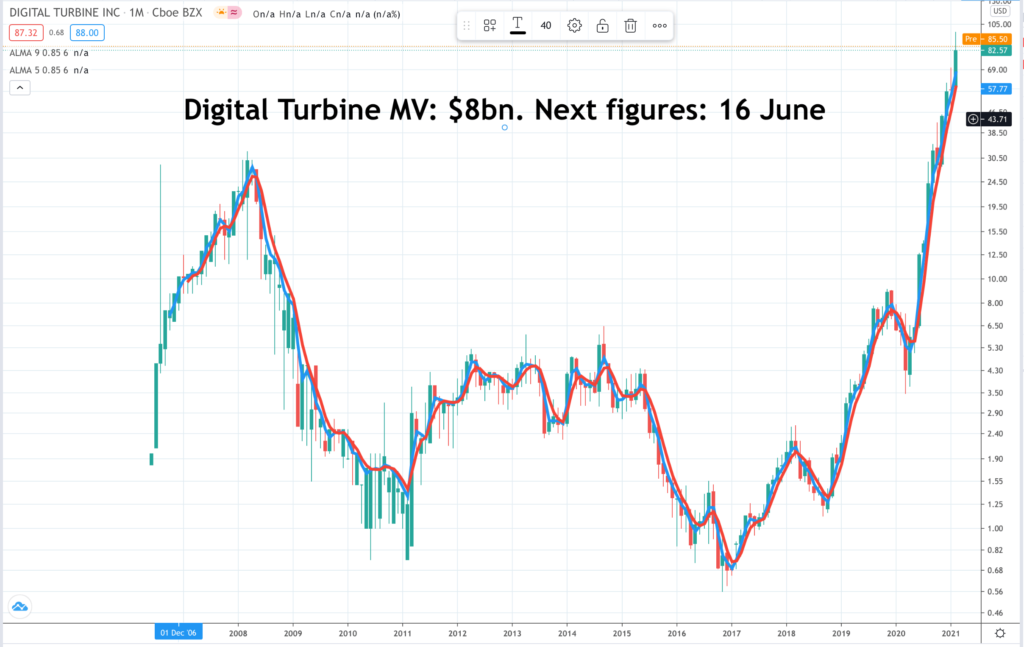Change text color with the T icon

click(517, 25)
